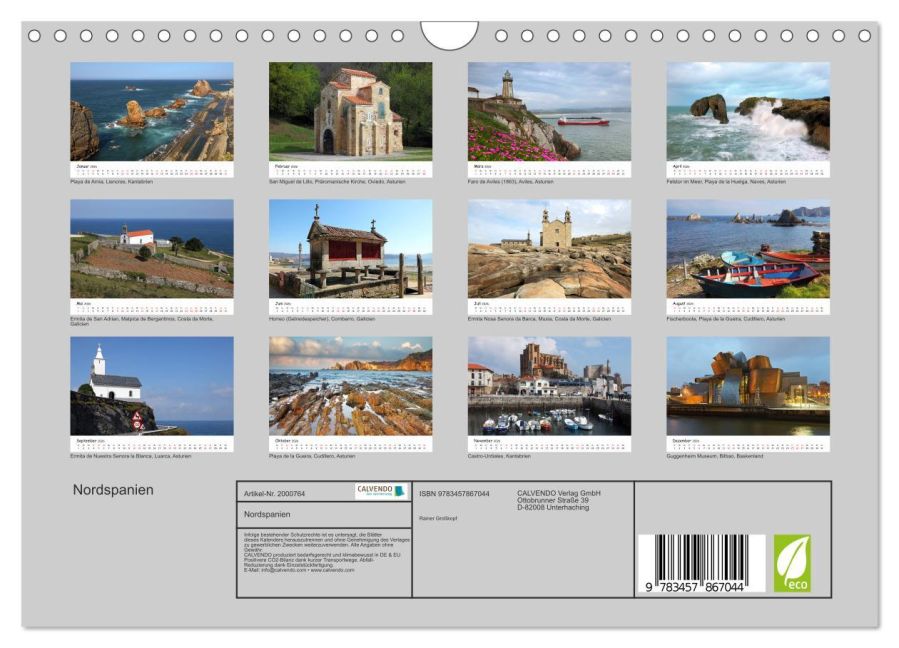Viewport: 899px width, 648px height.
Task: Click the CALVENDO Verlag GmbH address
Action: pyautogui.click(x=558, y=500)
